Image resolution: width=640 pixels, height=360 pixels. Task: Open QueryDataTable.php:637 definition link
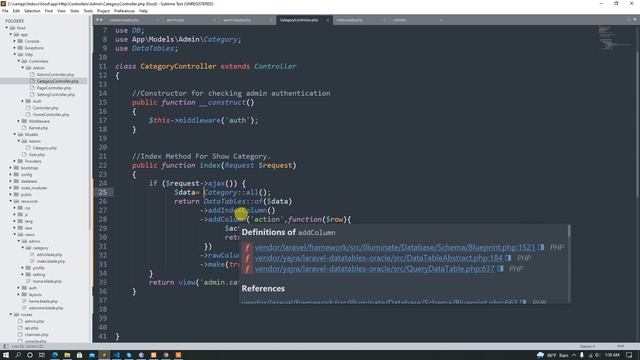(x=375, y=269)
